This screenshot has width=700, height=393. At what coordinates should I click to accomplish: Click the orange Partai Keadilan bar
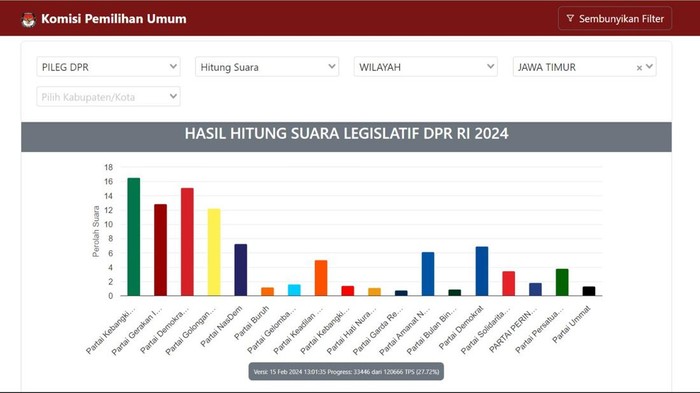[321, 278]
